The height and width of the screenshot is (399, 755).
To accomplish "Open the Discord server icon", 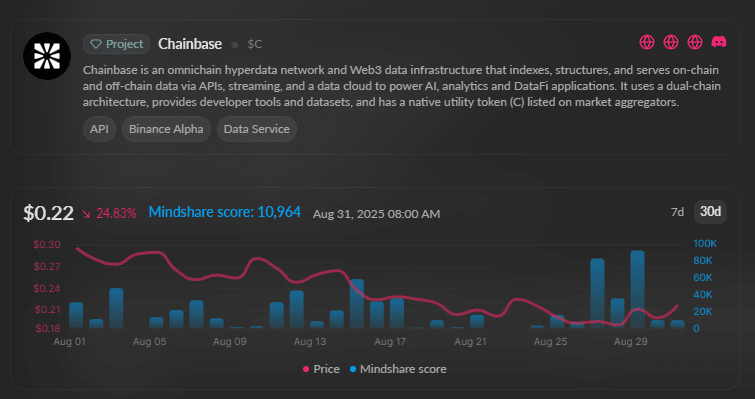I will pos(719,42).
